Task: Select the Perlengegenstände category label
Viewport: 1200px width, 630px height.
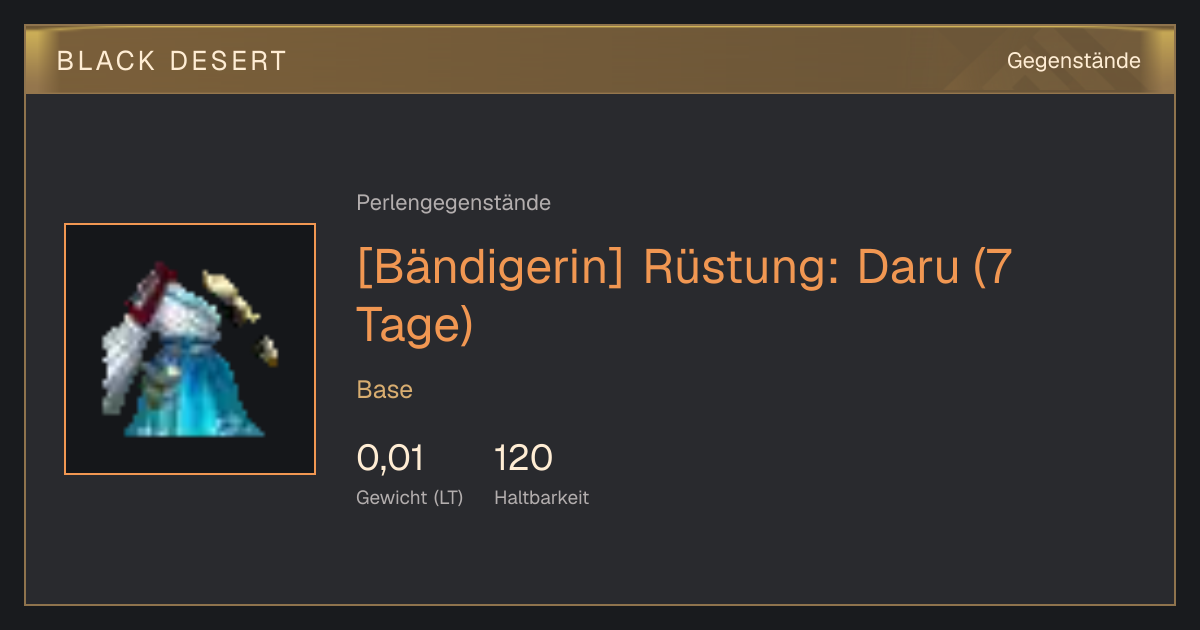Action: (453, 203)
